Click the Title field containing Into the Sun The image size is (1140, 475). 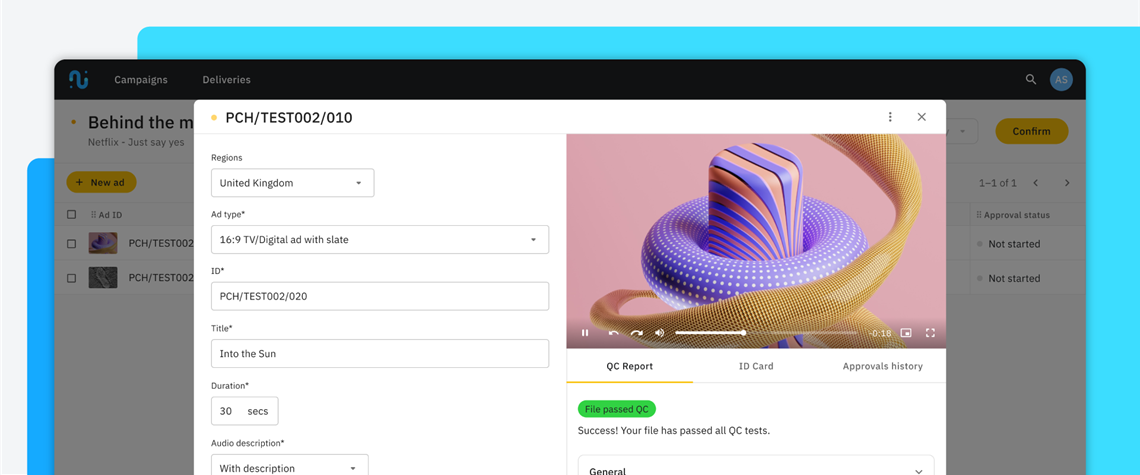[x=379, y=354]
